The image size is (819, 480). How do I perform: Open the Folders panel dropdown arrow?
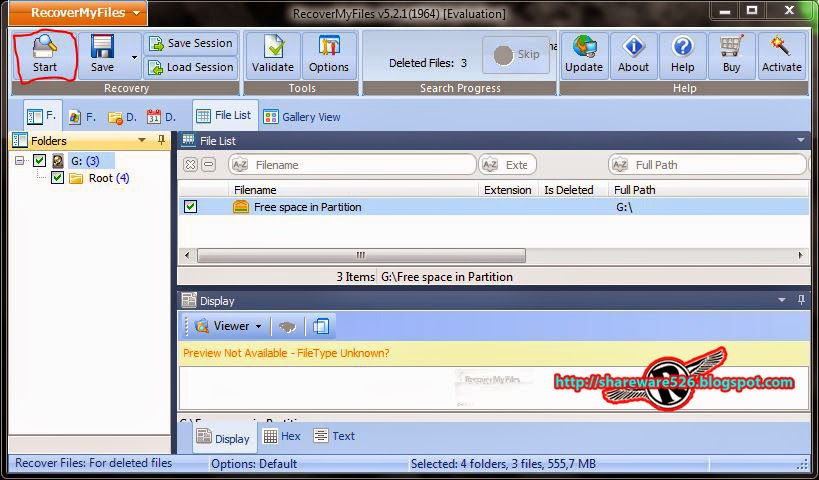142,140
